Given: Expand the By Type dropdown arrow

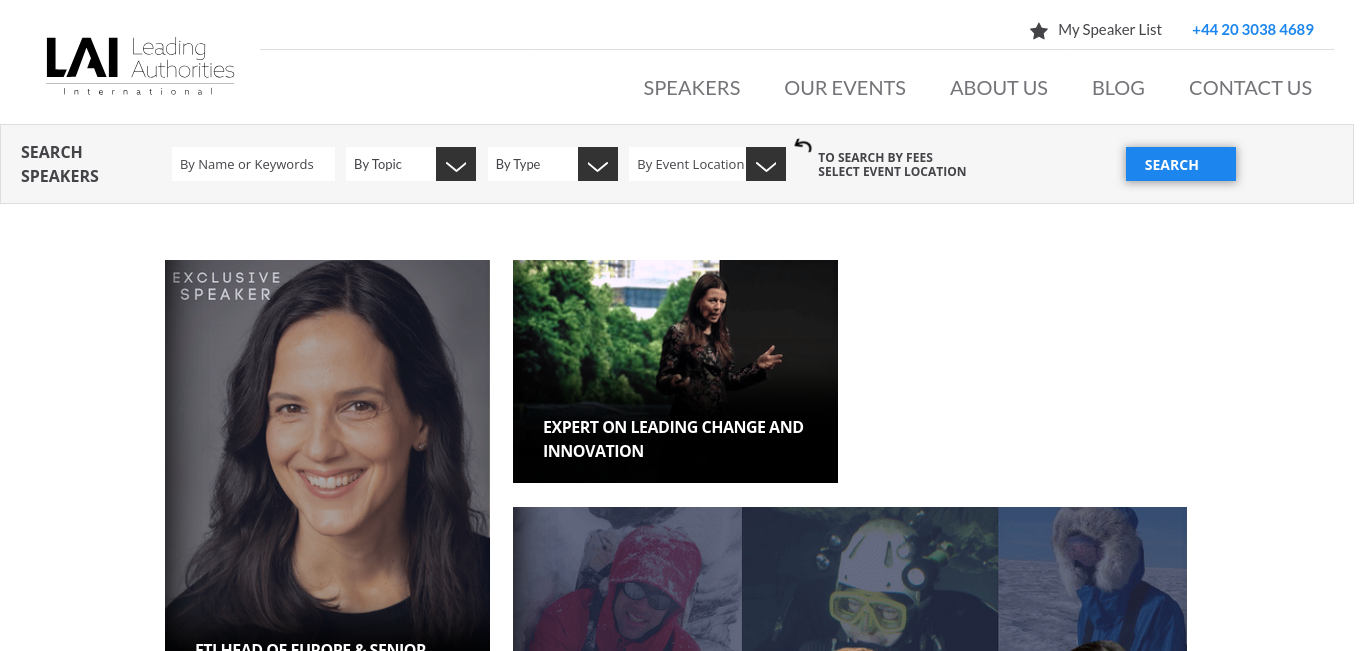Looking at the screenshot, I should click(598, 165).
